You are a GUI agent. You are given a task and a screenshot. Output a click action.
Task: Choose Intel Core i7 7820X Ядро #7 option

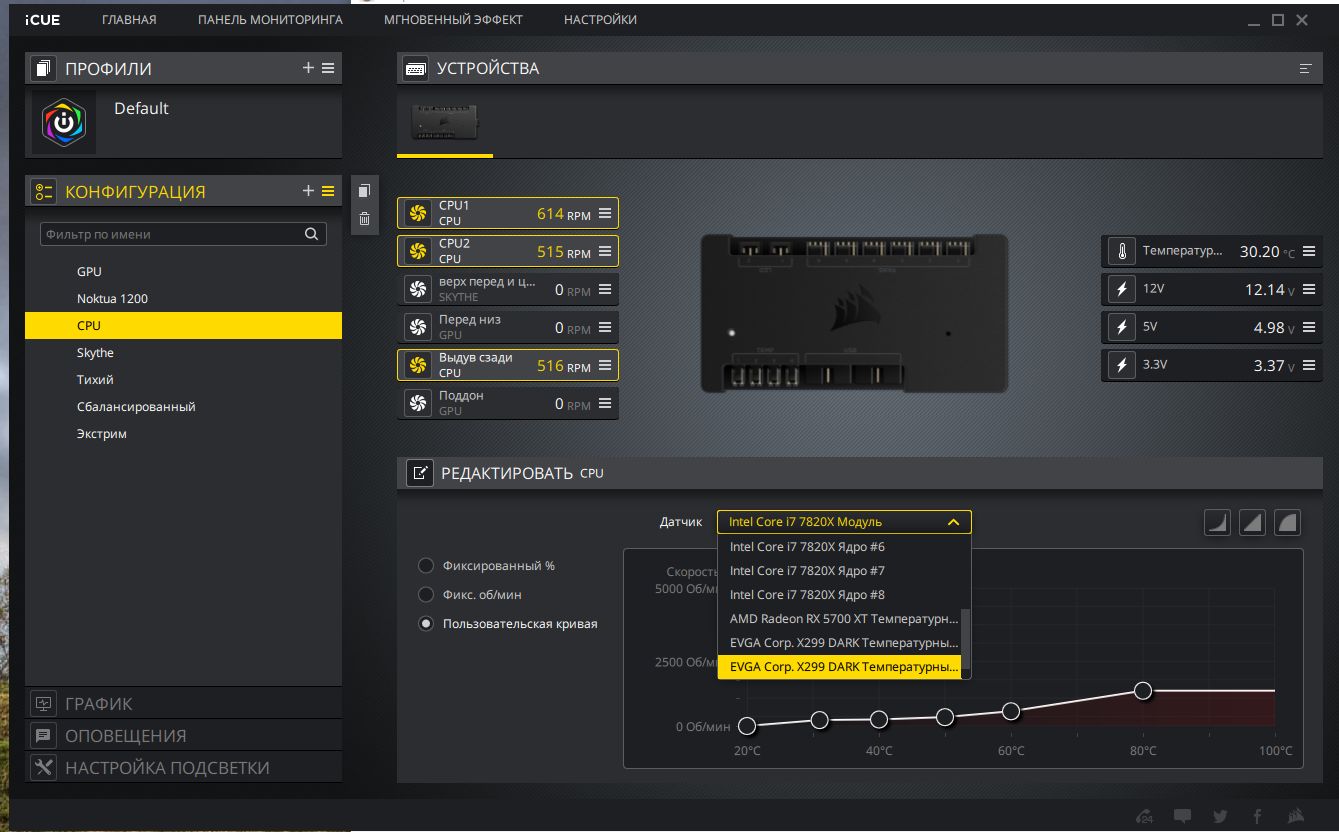(839, 571)
